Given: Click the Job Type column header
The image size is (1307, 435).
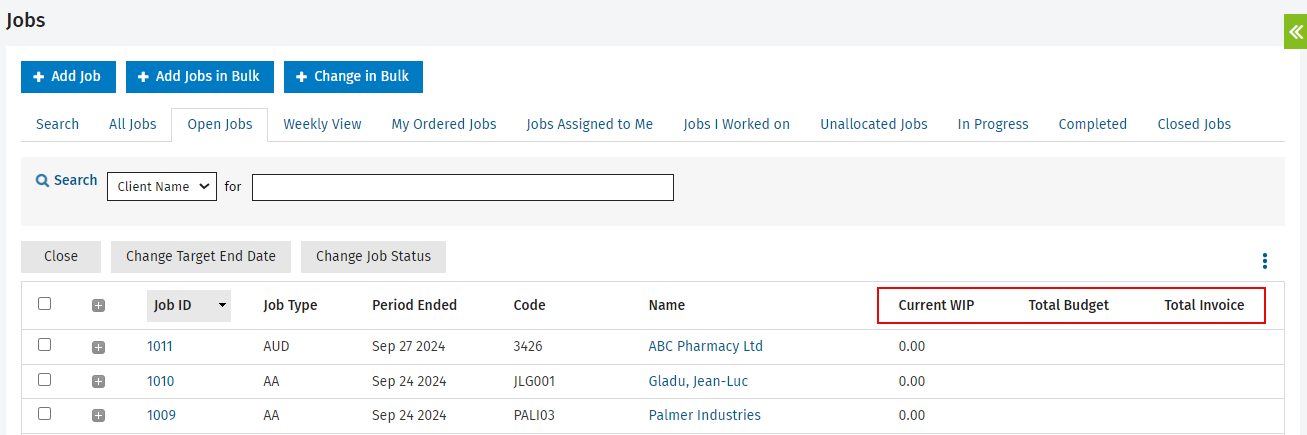Looking at the screenshot, I should coord(290,305).
